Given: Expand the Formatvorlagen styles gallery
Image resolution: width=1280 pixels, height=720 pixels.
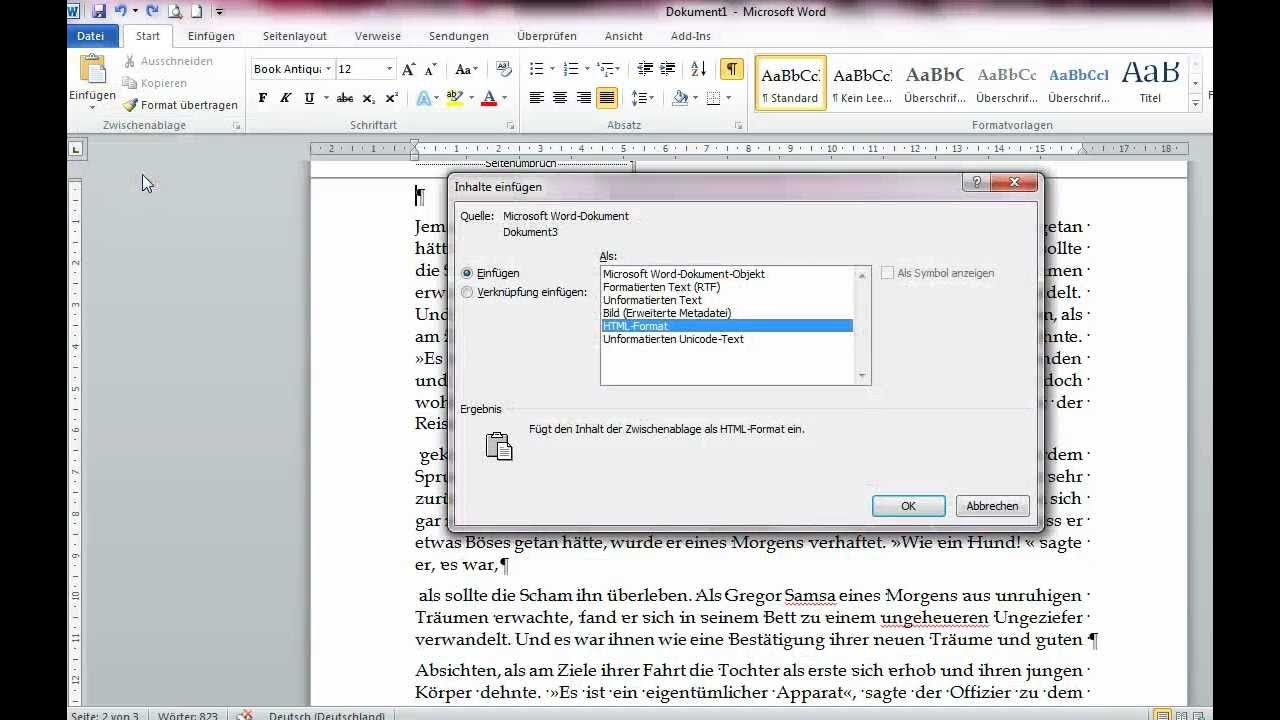Looking at the screenshot, I should 1195,103.
